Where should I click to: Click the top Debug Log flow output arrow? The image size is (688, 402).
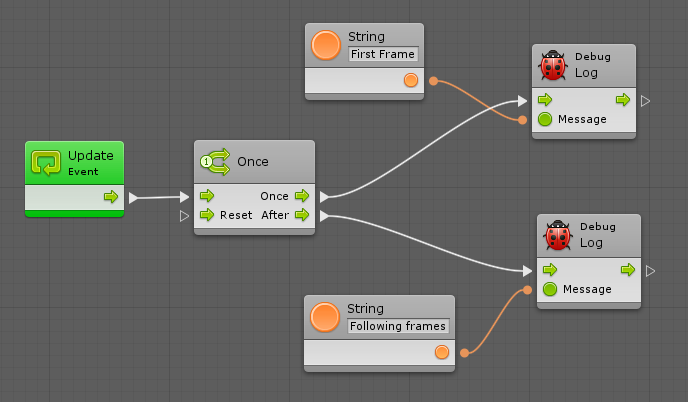click(622, 100)
